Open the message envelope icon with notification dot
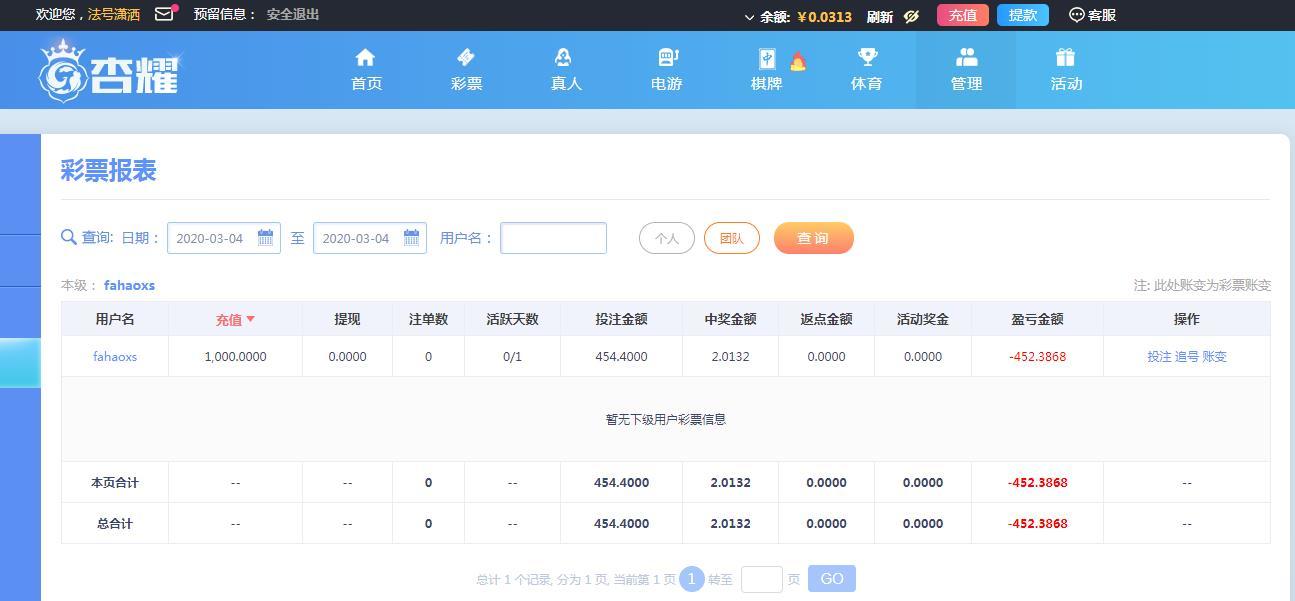The width and height of the screenshot is (1295, 601). pos(165,14)
